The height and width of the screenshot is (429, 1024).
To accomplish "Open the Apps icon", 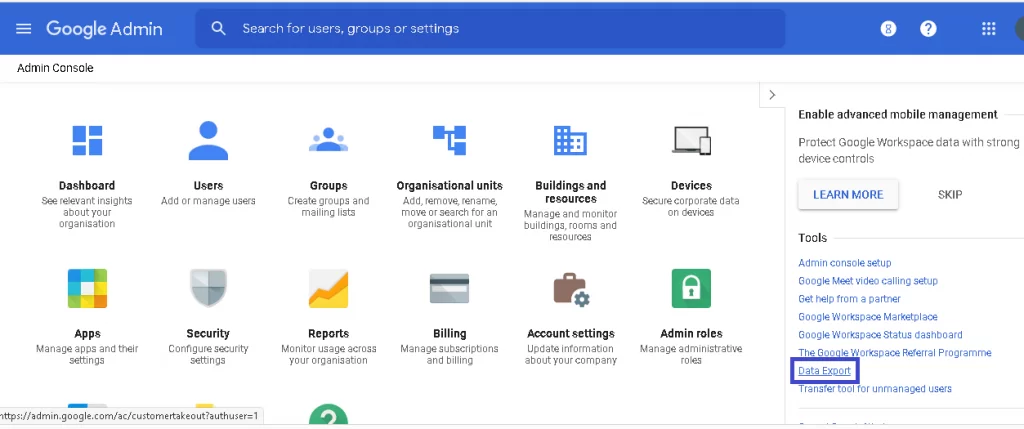I will coord(87,289).
